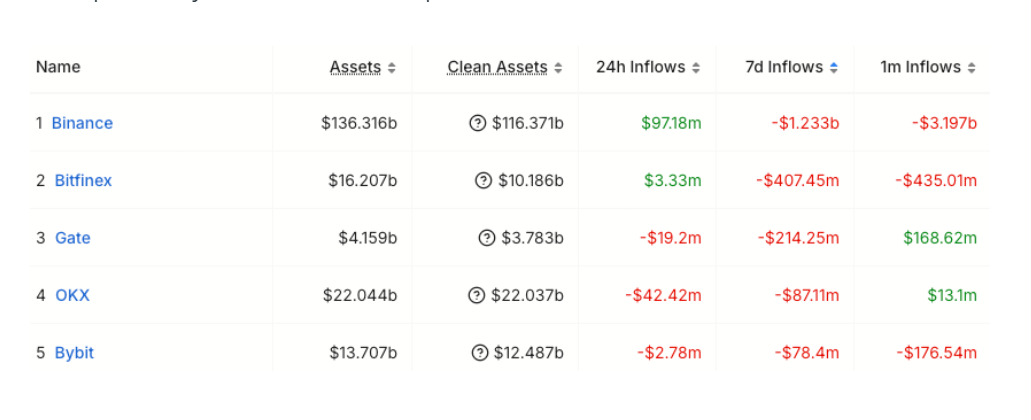Open the Gate exchange page

point(72,238)
